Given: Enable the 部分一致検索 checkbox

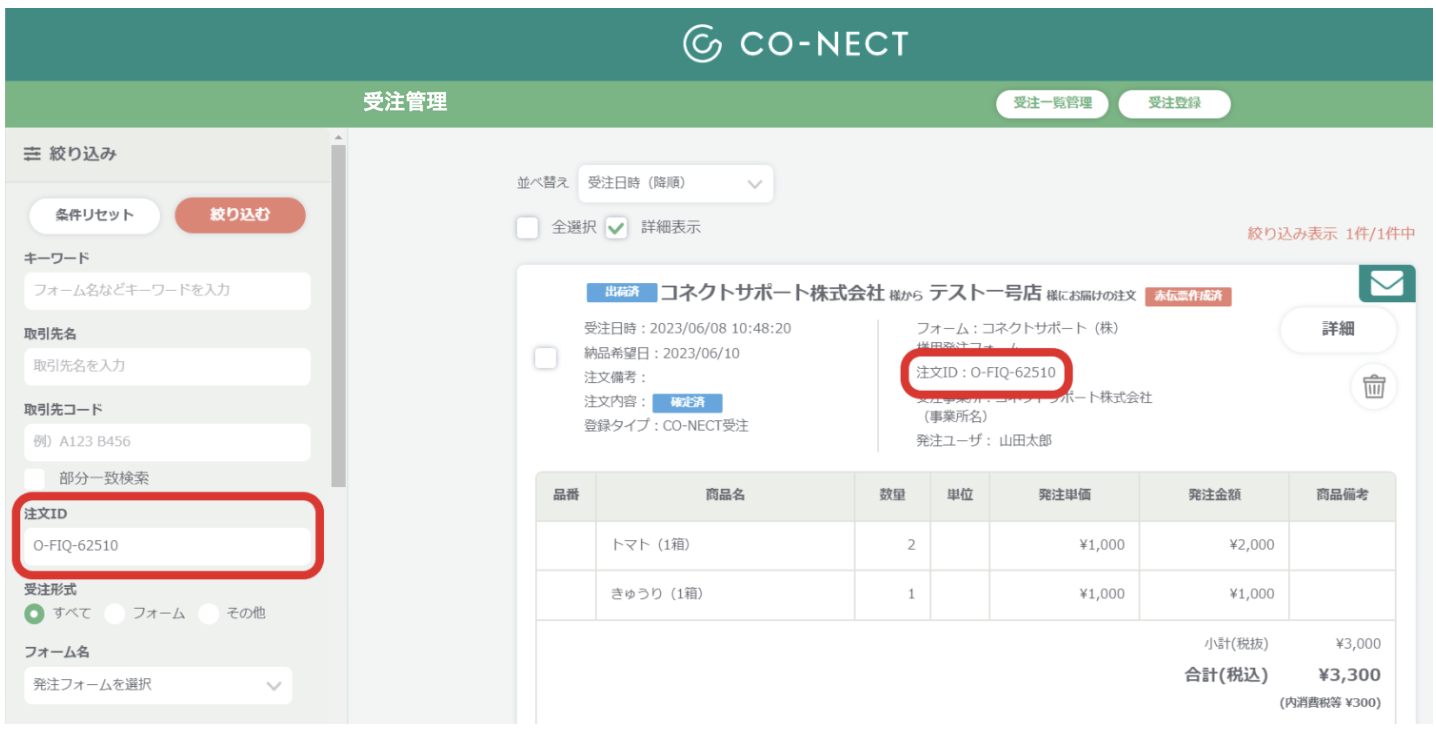Looking at the screenshot, I should (x=35, y=478).
